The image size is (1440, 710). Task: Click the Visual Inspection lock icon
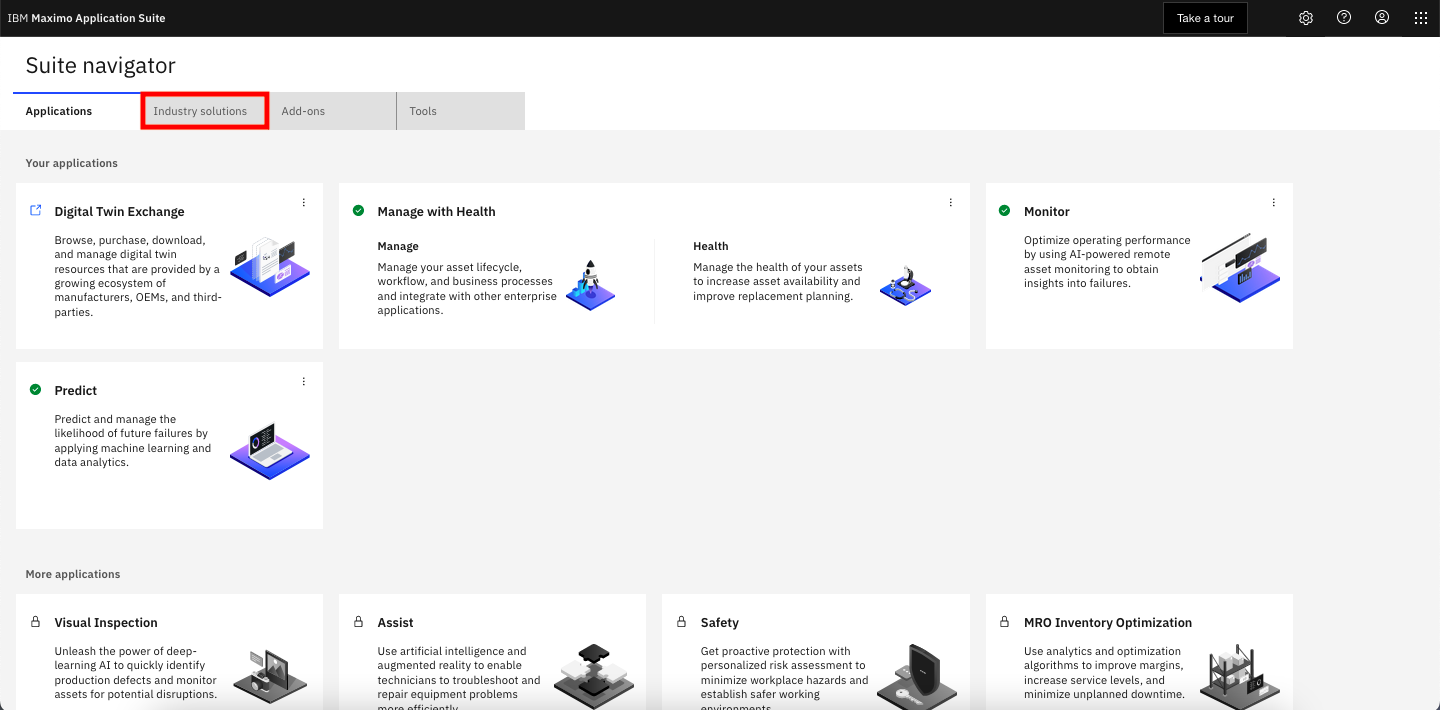36,622
